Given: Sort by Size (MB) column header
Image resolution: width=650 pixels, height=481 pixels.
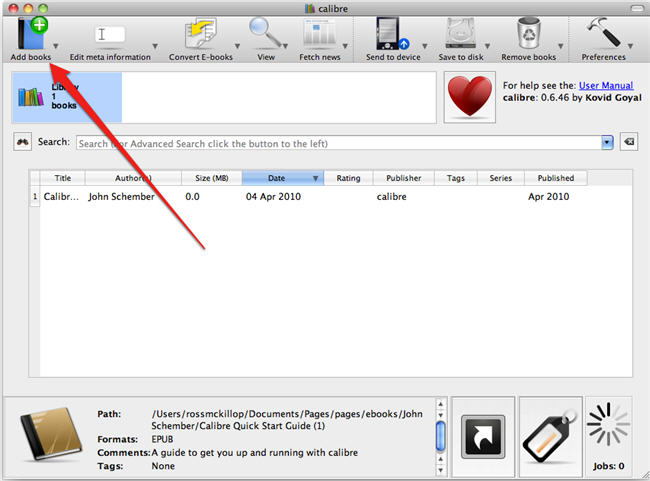Looking at the screenshot, I should tap(212, 178).
